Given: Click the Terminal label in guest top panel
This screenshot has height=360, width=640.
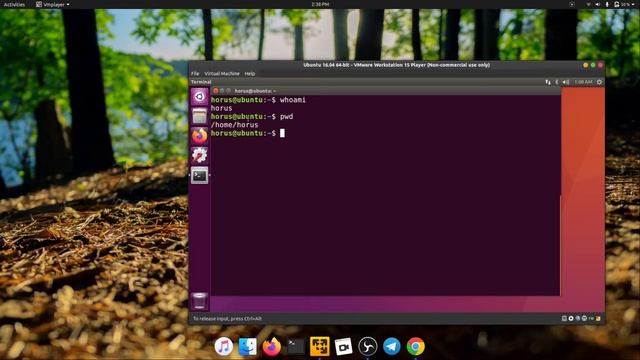Looking at the screenshot, I should pos(201,82).
